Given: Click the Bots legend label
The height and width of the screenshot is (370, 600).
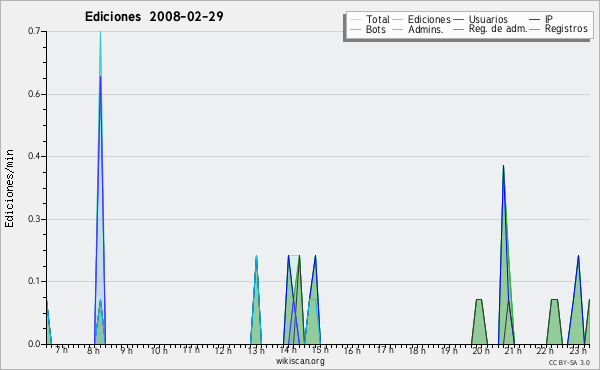Looking at the screenshot, I should point(375,29).
